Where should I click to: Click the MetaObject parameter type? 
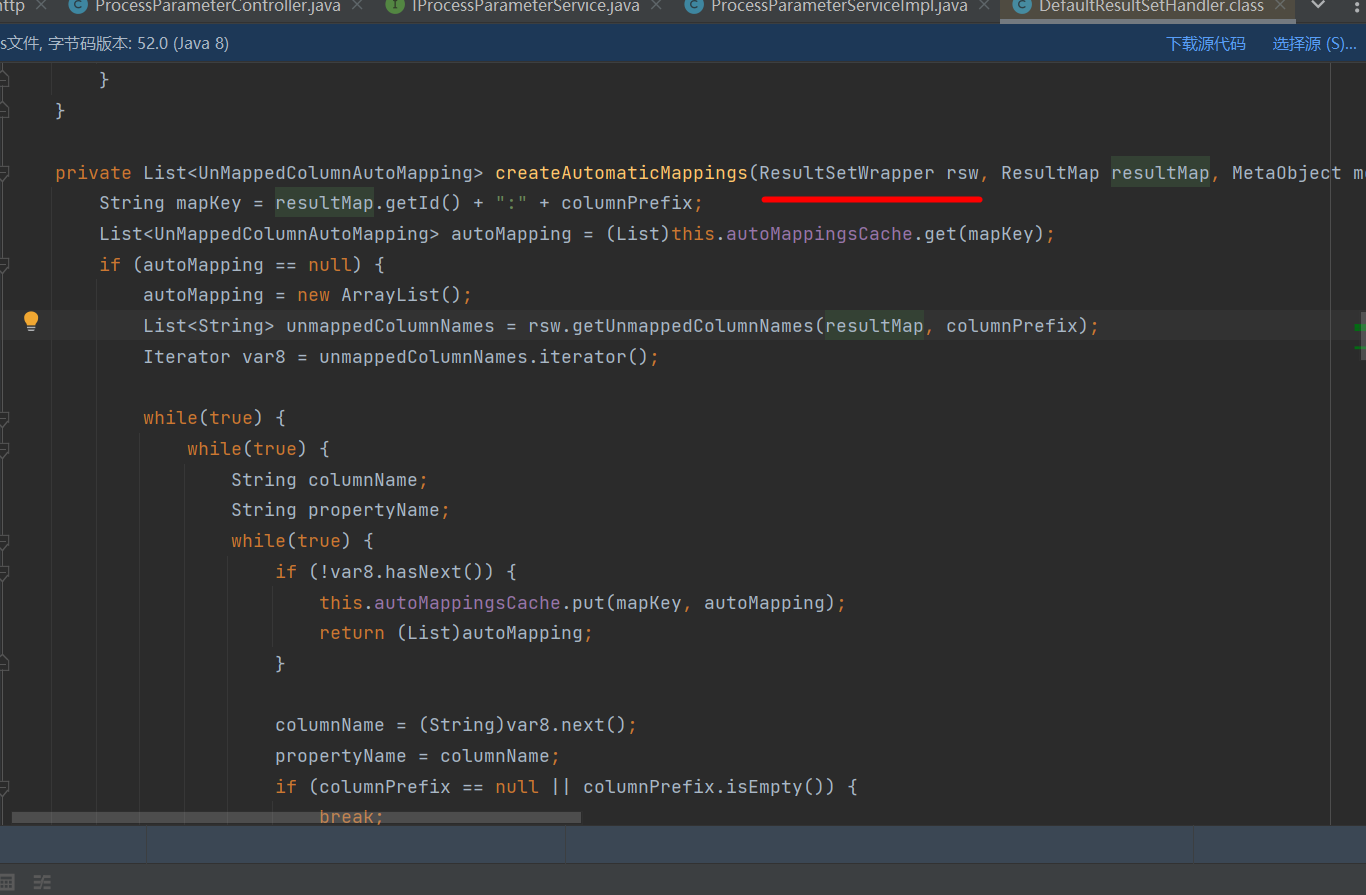click(1287, 173)
